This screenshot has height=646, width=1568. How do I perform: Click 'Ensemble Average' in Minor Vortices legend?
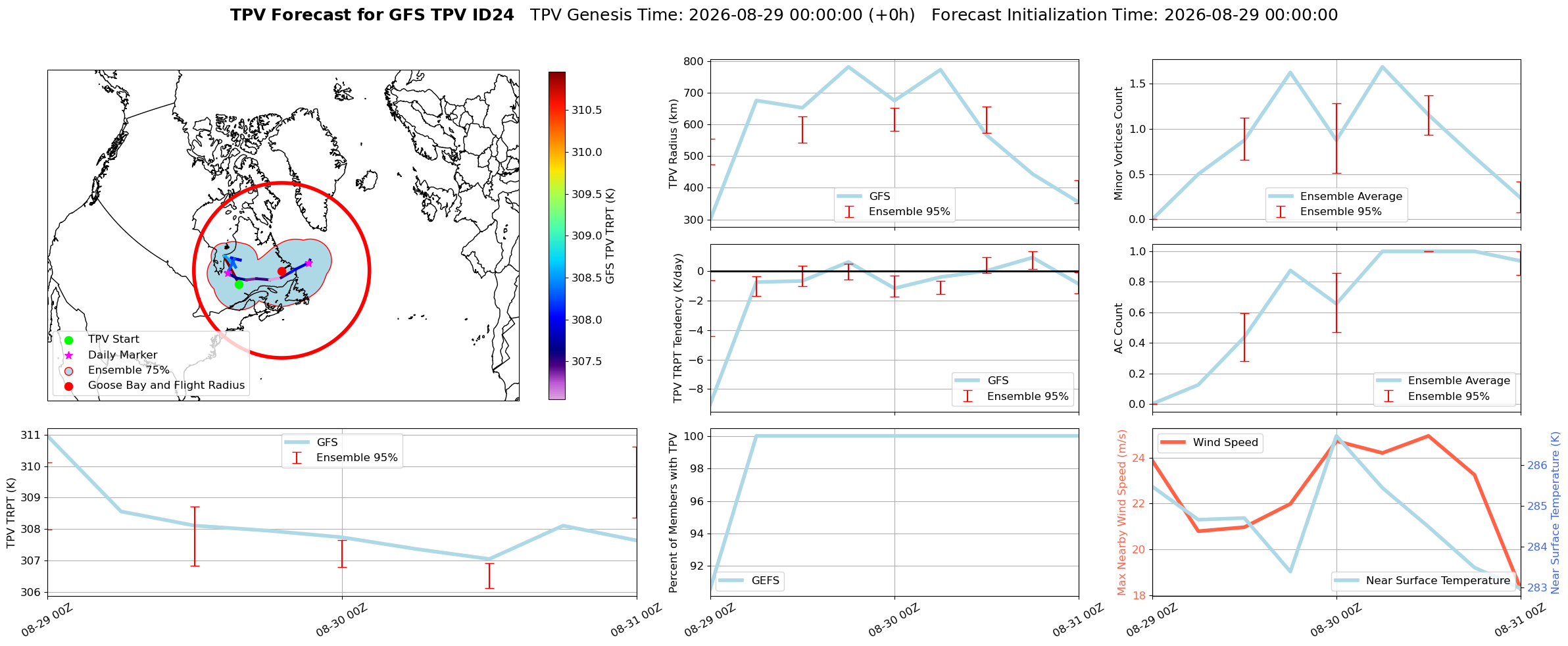tap(1351, 197)
